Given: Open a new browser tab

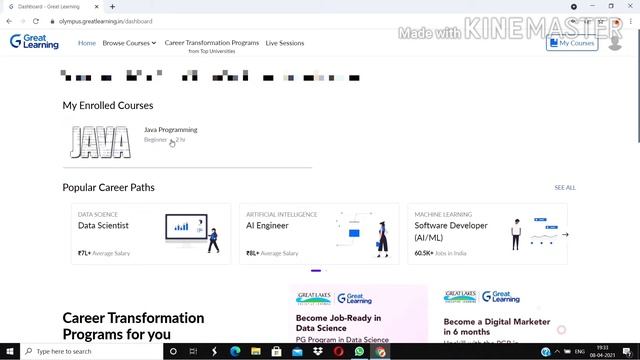Looking at the screenshot, I should coord(112,7).
